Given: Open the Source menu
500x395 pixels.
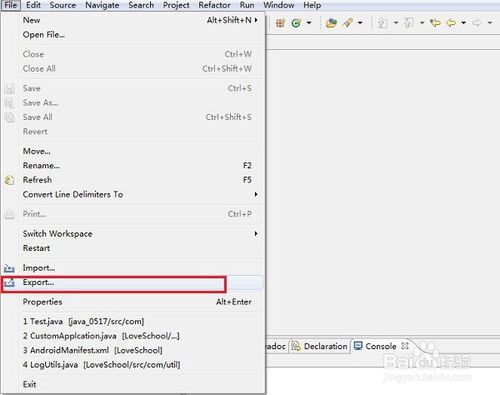Looking at the screenshot, I should [x=63, y=5].
